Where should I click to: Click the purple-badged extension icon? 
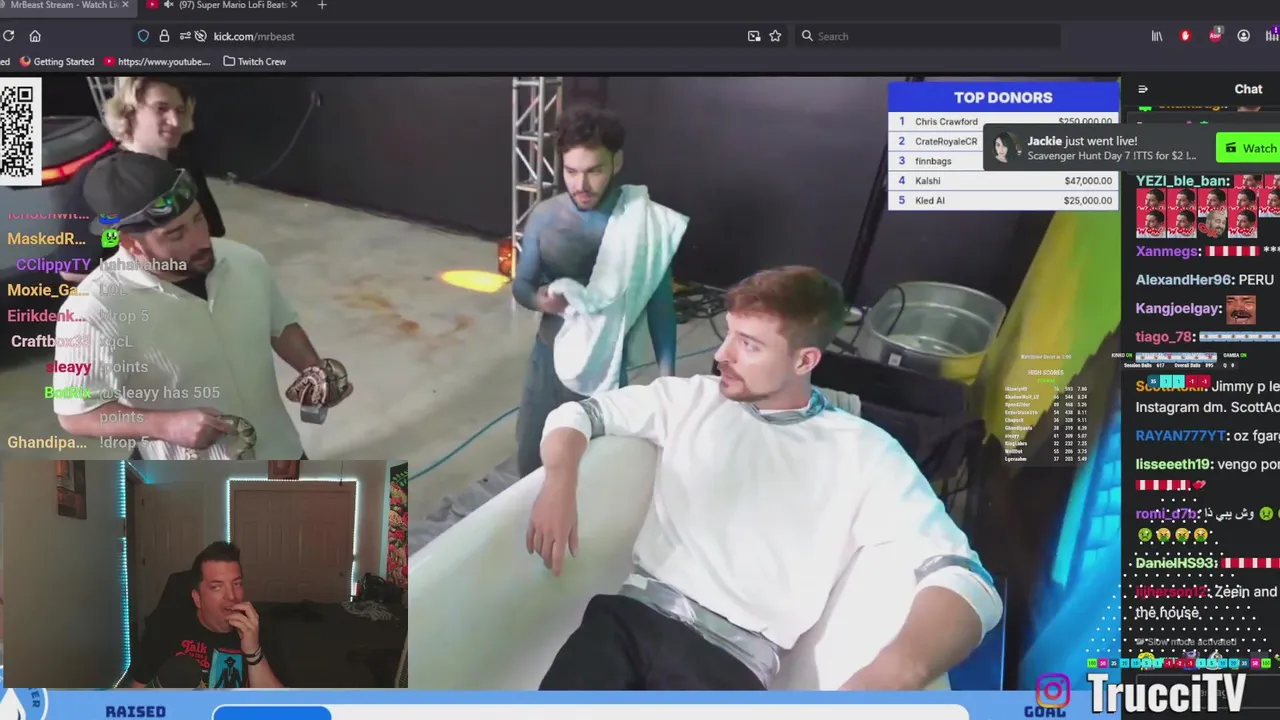(x=1272, y=36)
